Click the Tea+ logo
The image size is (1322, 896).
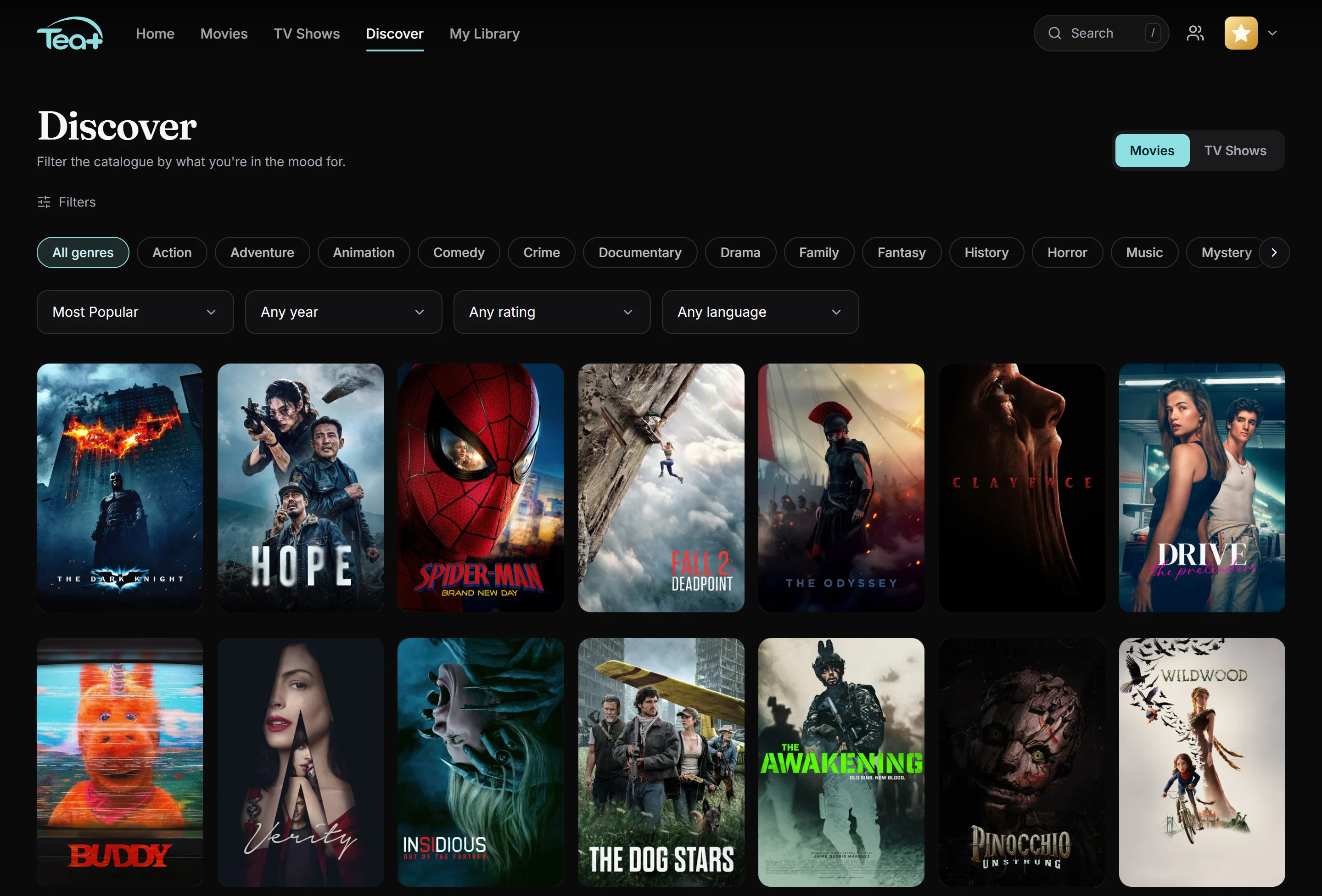tap(70, 33)
